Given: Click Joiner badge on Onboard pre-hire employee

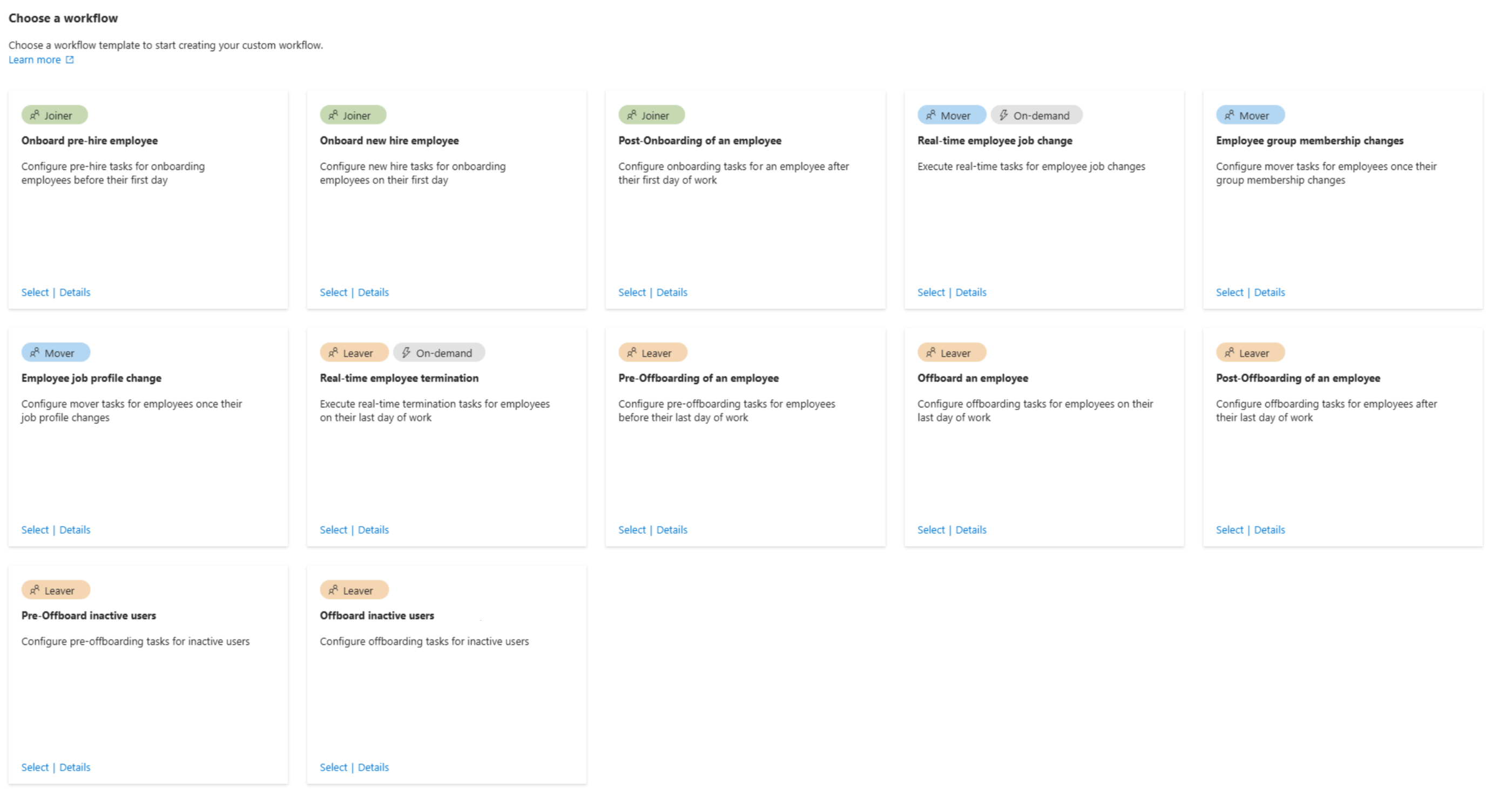Looking at the screenshot, I should [55, 115].
